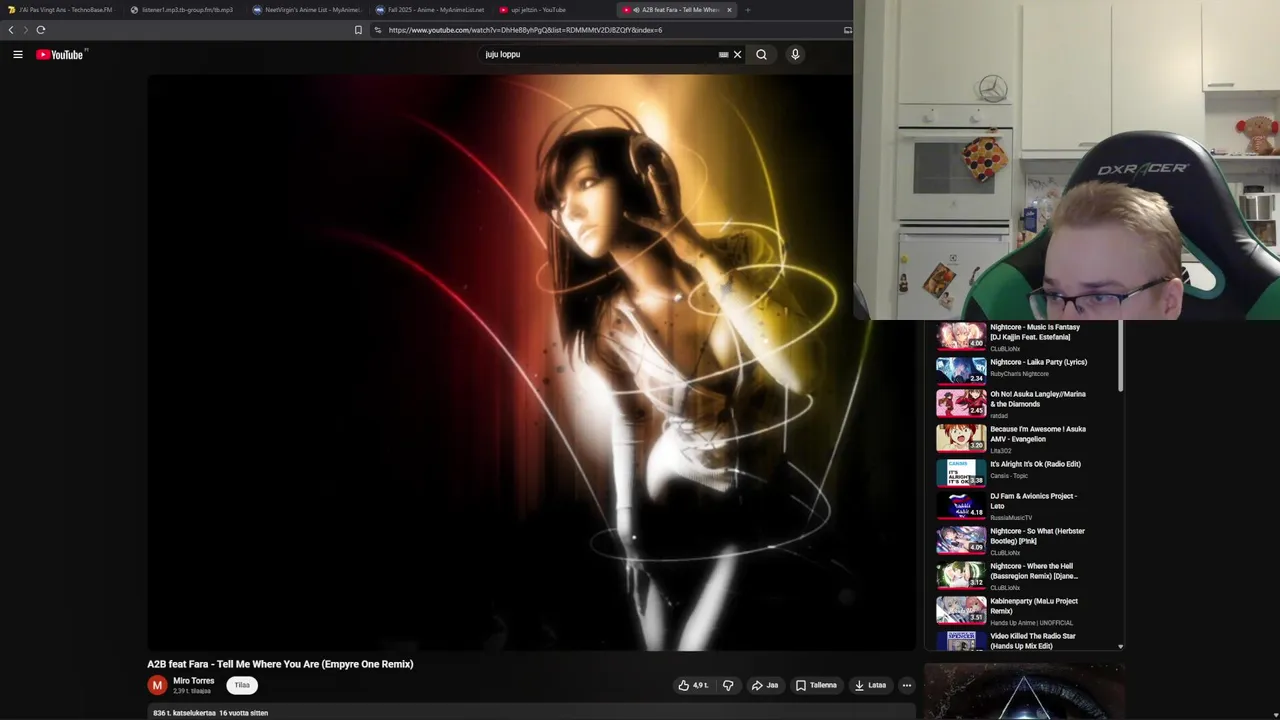Image resolution: width=1280 pixels, height=720 pixels.
Task: Close the A2B feat Fara tab
Action: (x=729, y=10)
